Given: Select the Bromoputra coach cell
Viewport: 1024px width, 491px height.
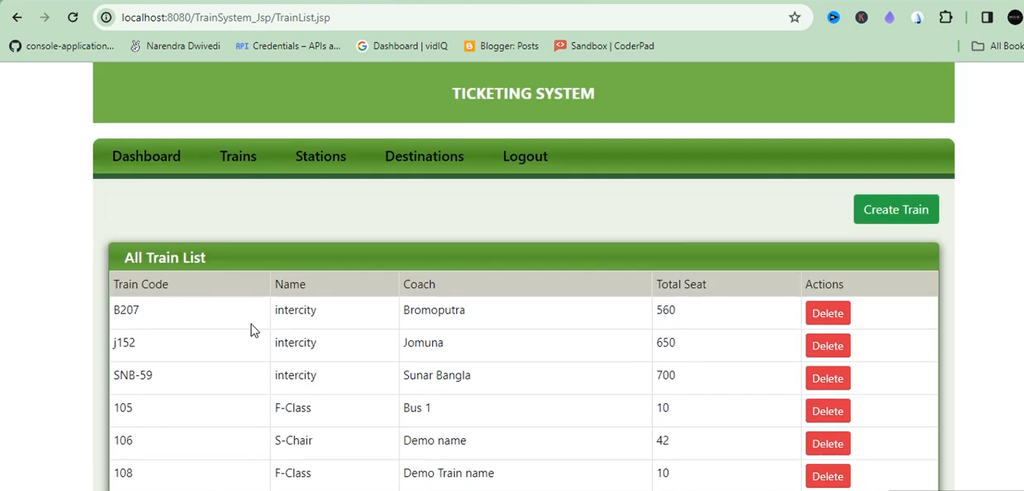Looking at the screenshot, I should point(525,313).
